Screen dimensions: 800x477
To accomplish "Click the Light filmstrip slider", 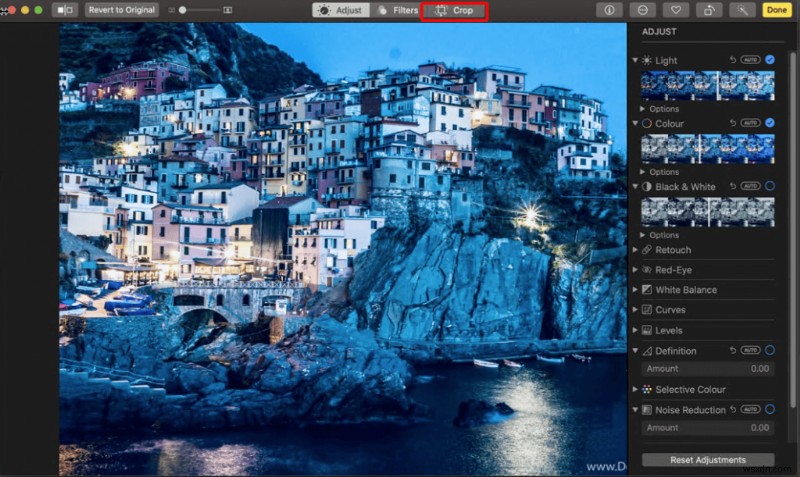I will coord(708,85).
